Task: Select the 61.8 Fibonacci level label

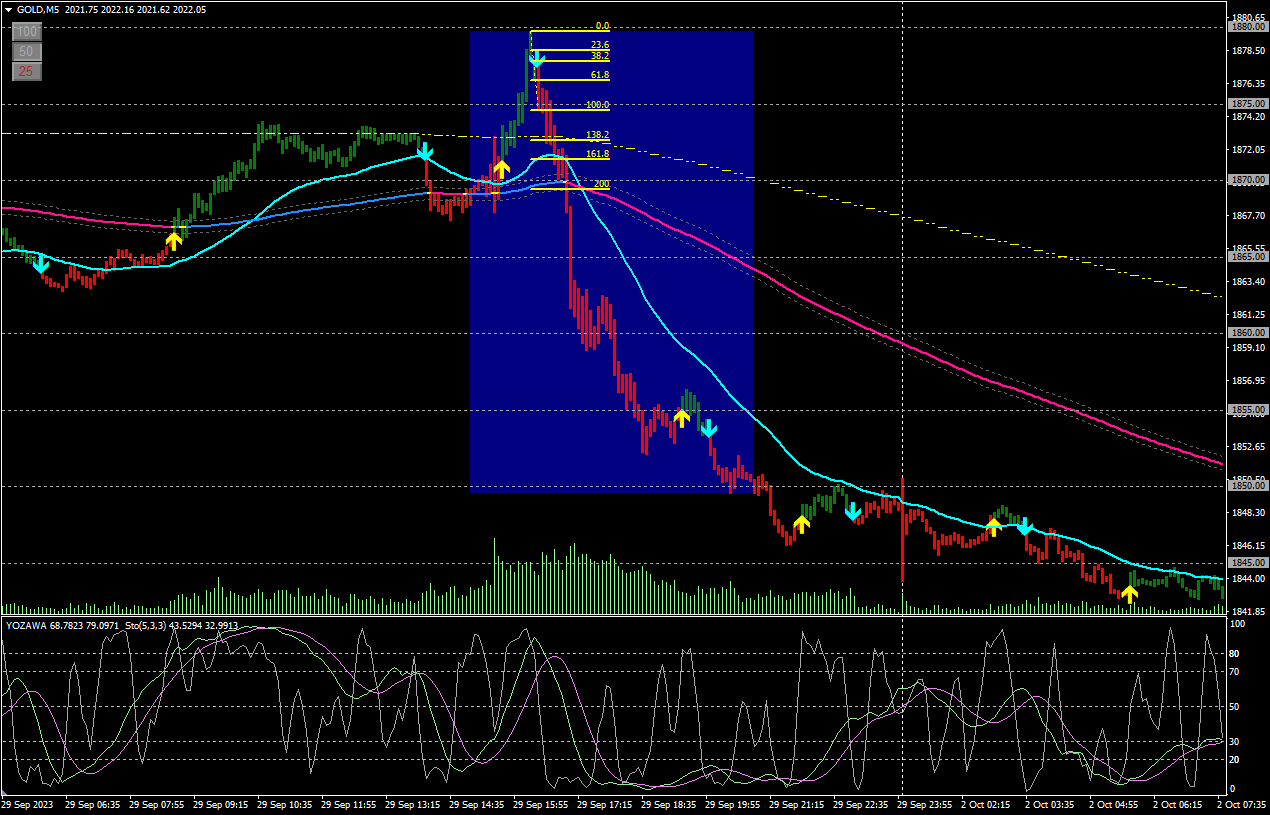Action: coord(599,75)
